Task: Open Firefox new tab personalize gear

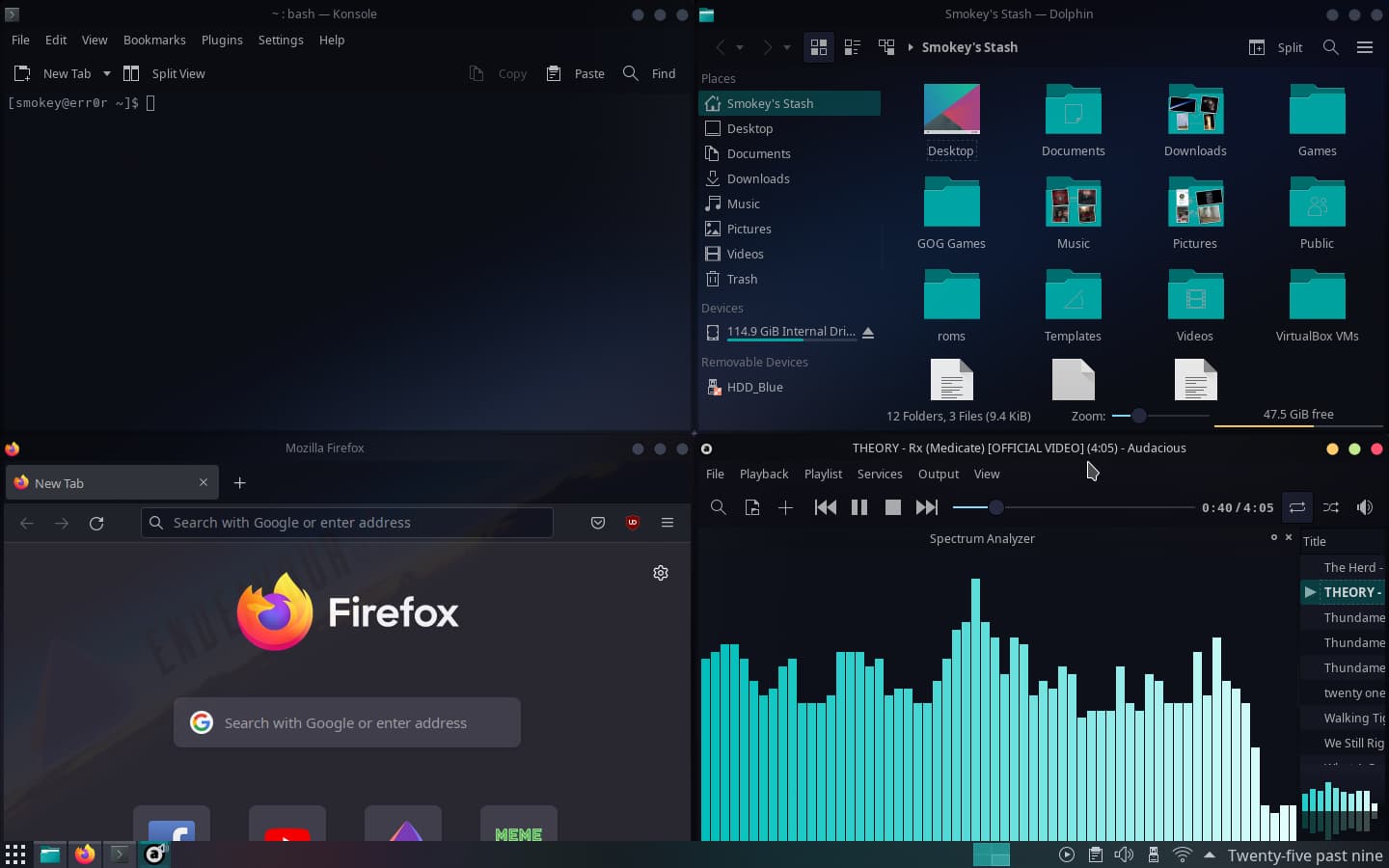Action: (x=661, y=573)
